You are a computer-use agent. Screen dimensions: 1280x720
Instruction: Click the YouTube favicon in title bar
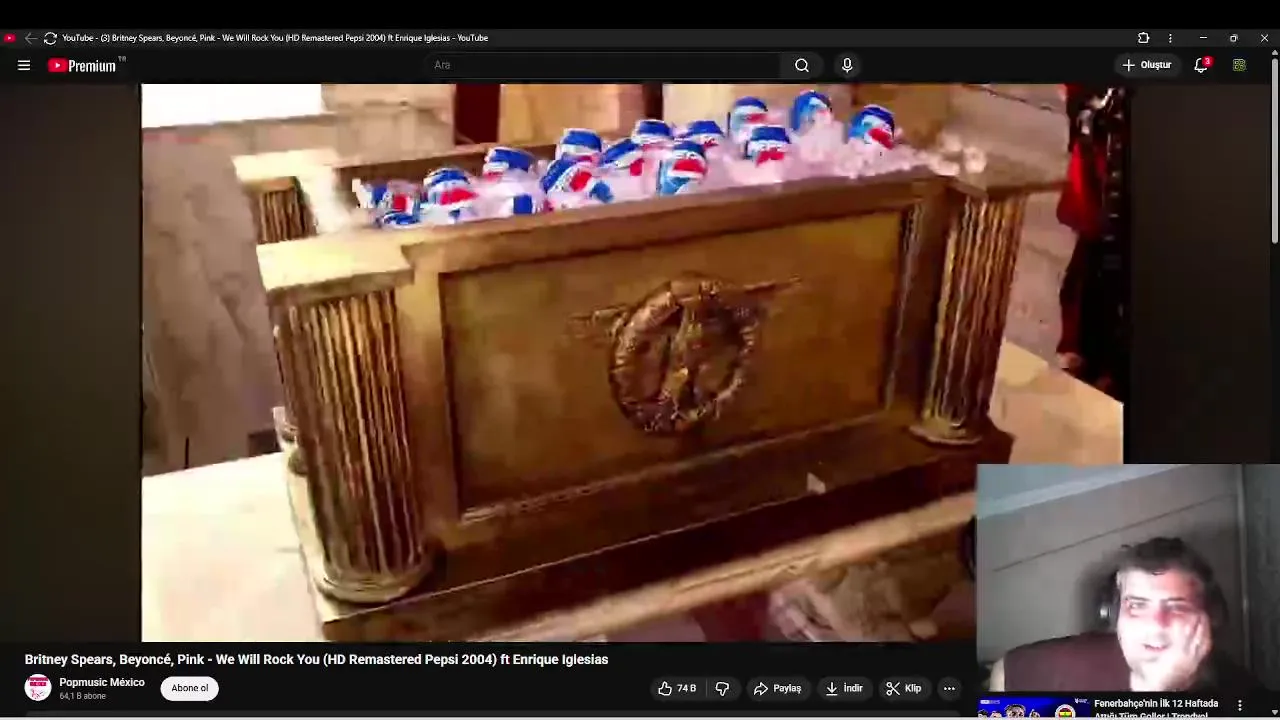click(x=9, y=38)
